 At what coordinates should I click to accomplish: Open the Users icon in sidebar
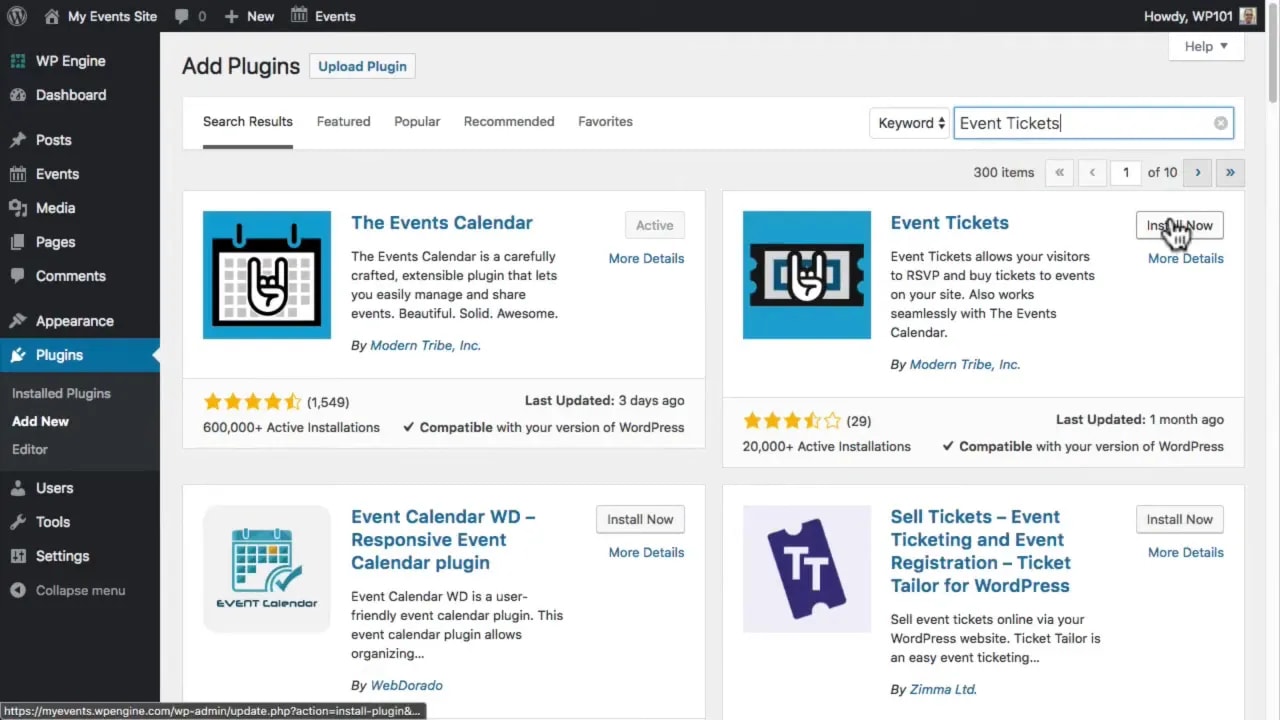[x=18, y=488]
